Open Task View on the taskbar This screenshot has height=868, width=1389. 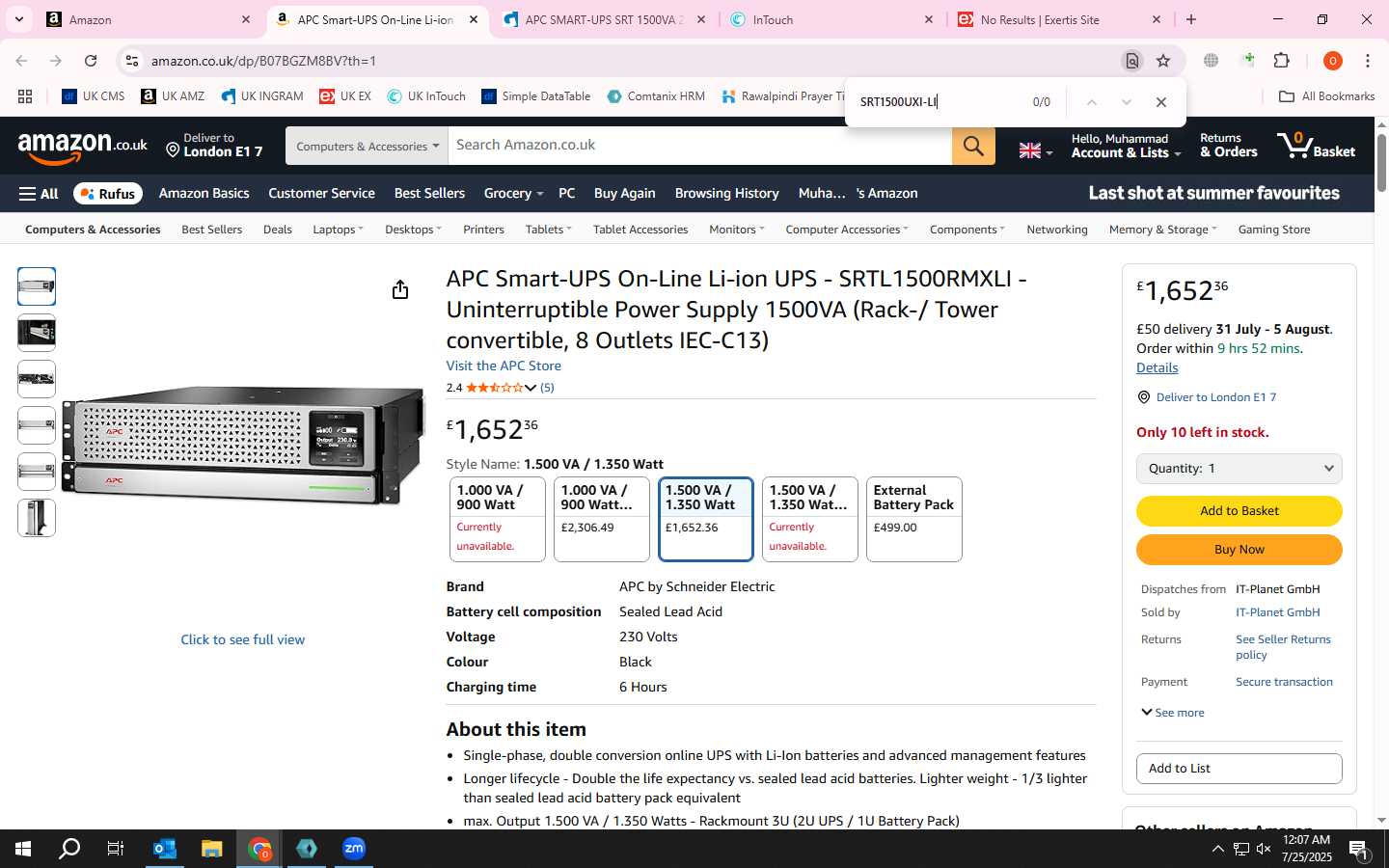pyautogui.click(x=115, y=849)
